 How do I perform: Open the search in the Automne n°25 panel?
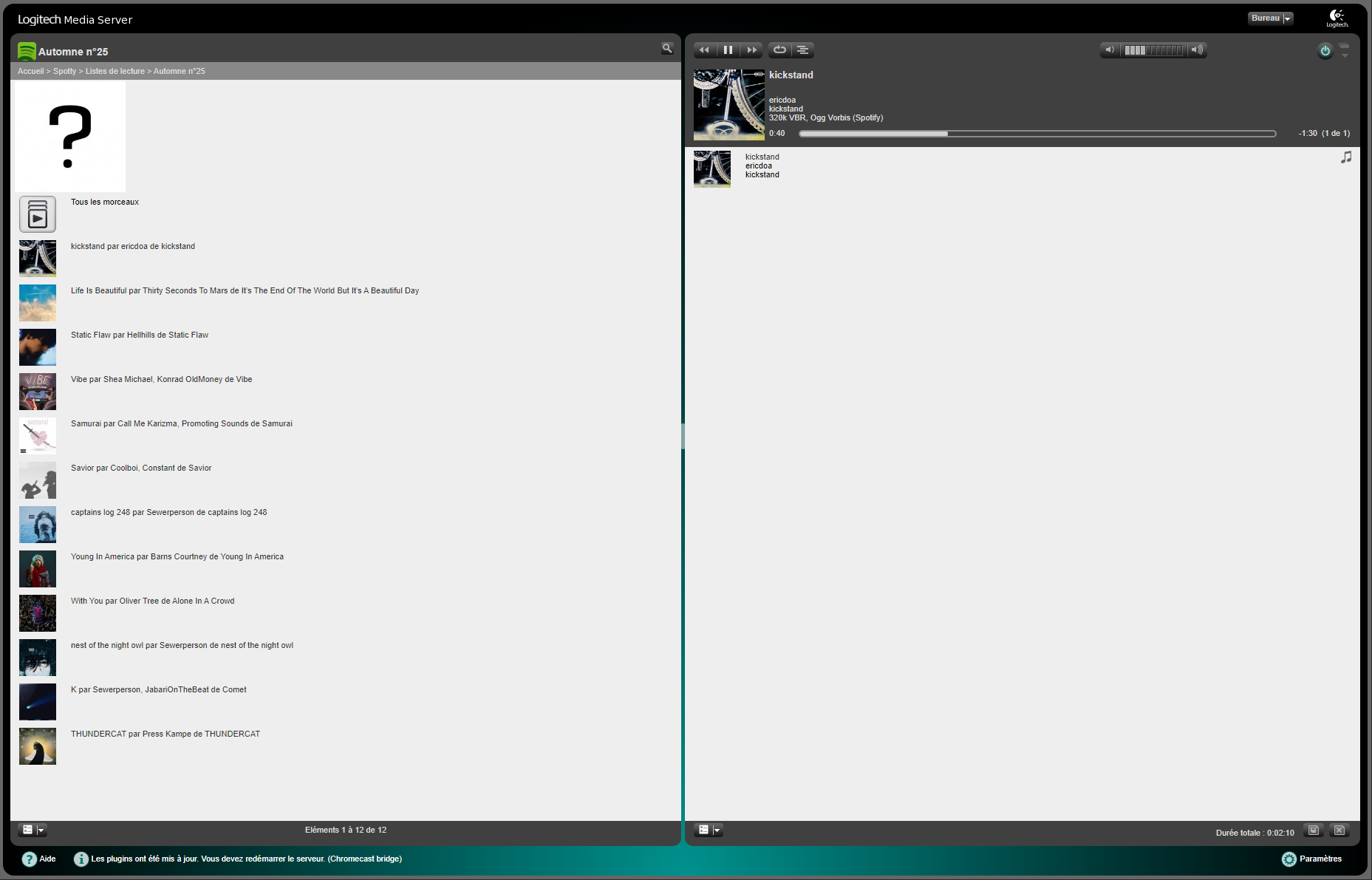point(667,49)
